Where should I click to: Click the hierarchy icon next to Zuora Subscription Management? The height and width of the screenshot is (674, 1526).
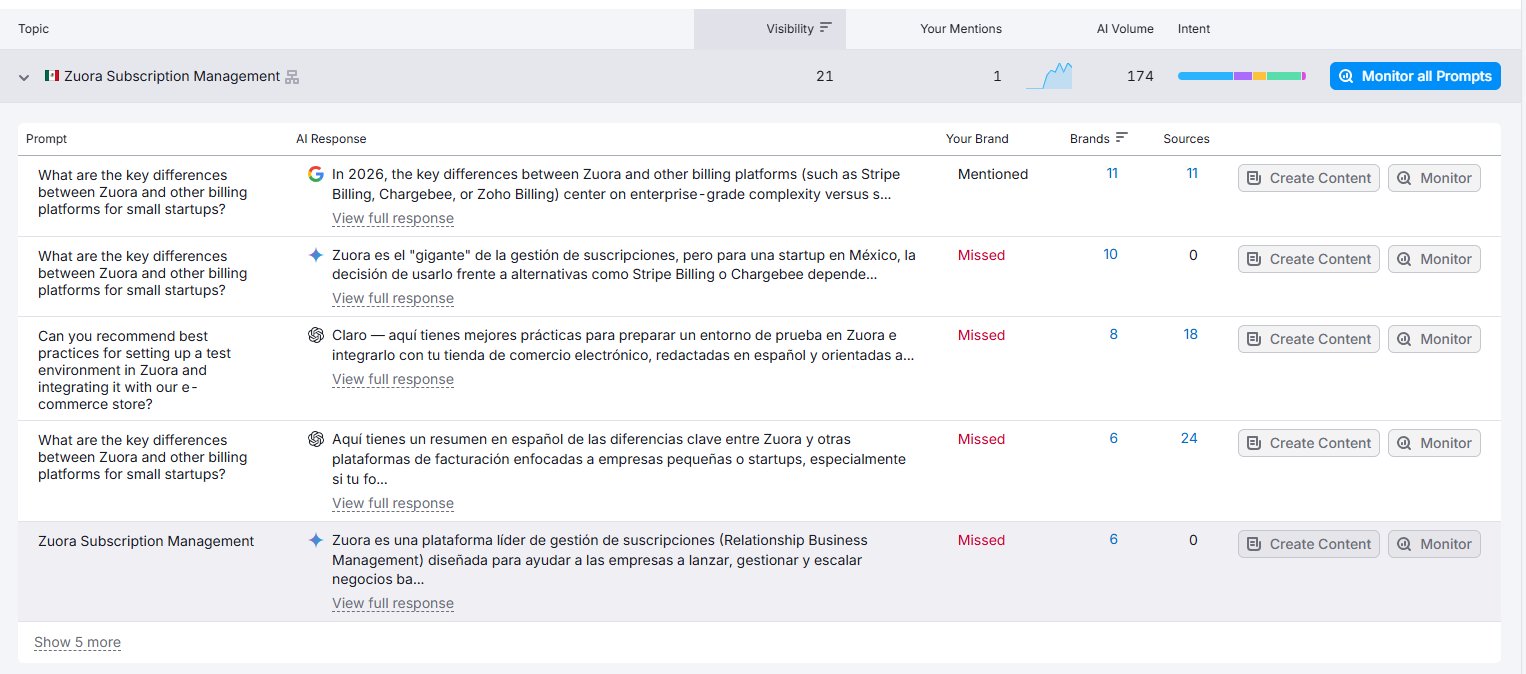(292, 77)
